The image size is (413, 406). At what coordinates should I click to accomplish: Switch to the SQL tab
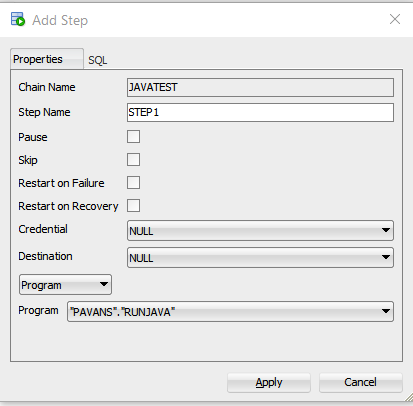pyautogui.click(x=98, y=60)
